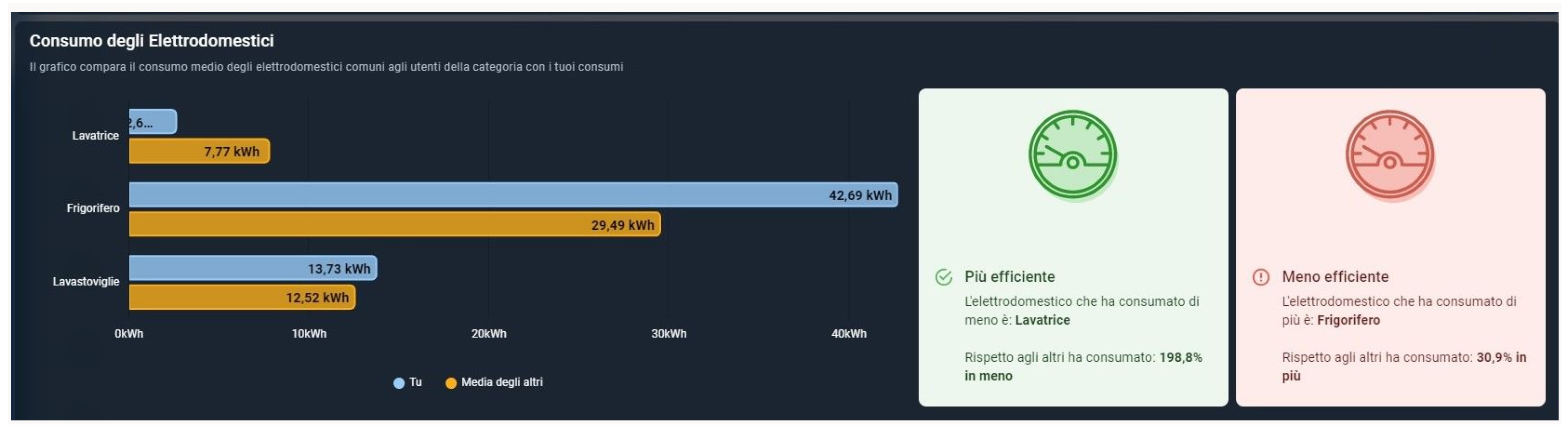The height and width of the screenshot is (428, 1568).
Task: Click the 'Meno efficiente' card heading
Action: tap(1335, 276)
